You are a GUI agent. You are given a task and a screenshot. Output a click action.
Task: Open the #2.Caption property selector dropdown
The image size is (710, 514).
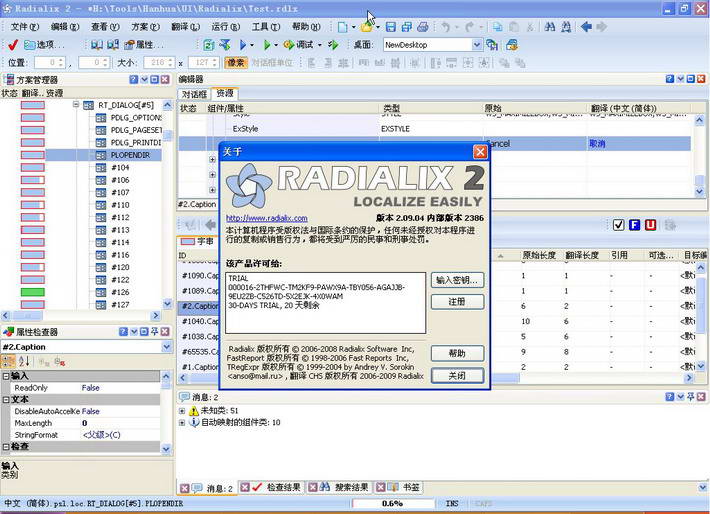pos(167,347)
